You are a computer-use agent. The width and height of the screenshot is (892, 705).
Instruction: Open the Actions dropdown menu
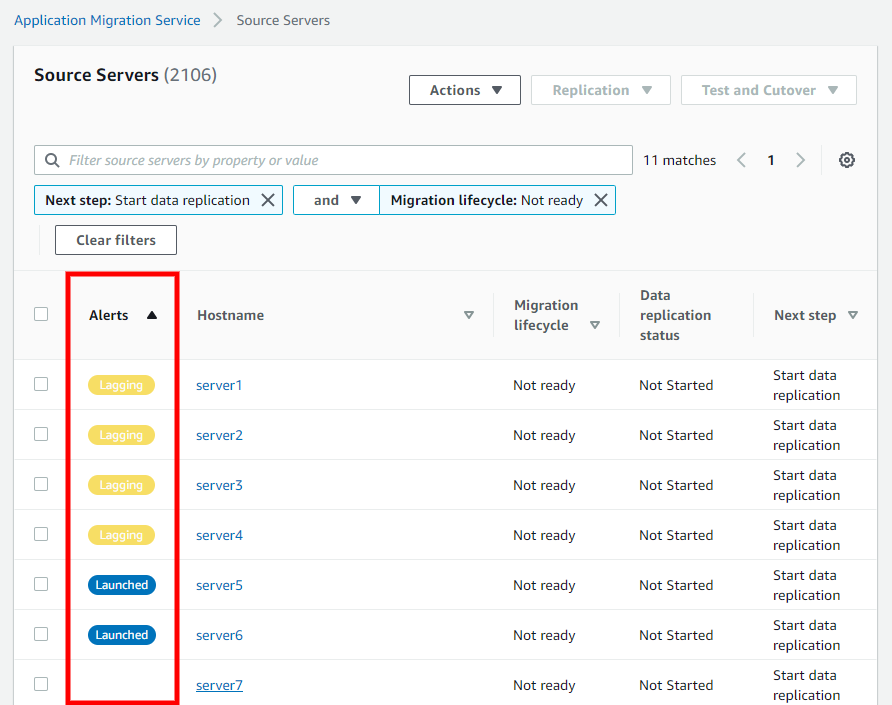tap(465, 90)
